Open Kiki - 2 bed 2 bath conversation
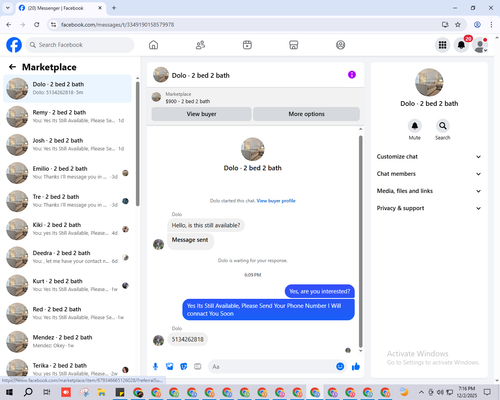This screenshot has width=500, height=400. pyautogui.click(x=67, y=229)
